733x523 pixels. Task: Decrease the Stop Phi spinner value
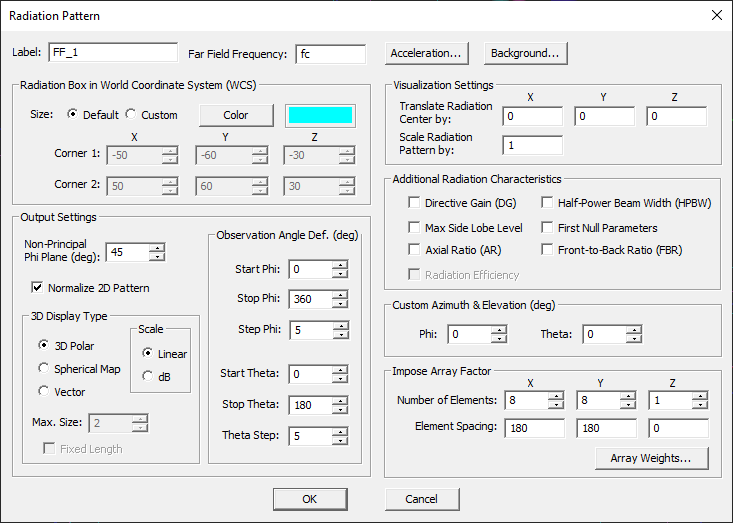tap(341, 303)
